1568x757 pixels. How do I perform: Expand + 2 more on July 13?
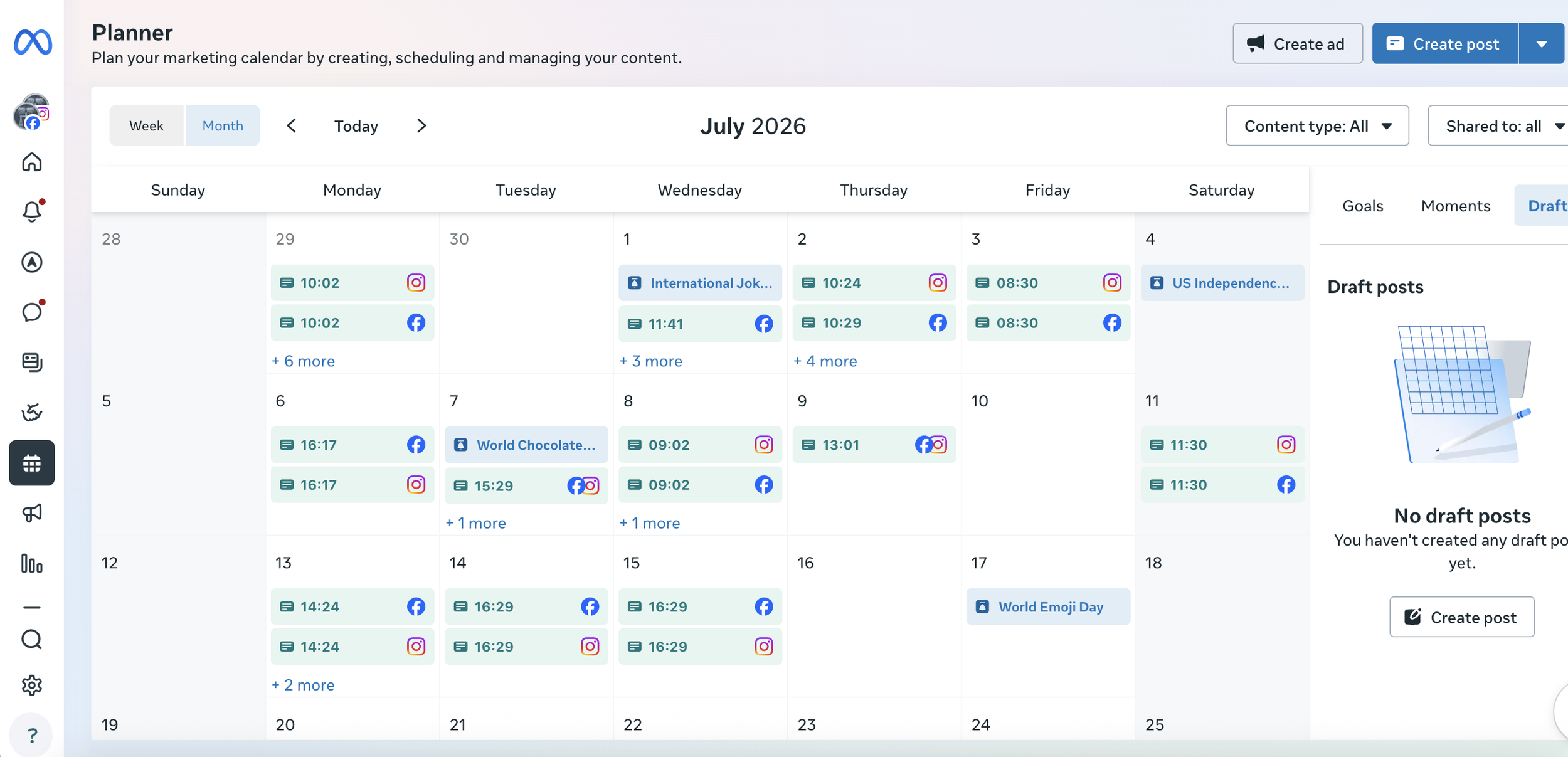[304, 684]
